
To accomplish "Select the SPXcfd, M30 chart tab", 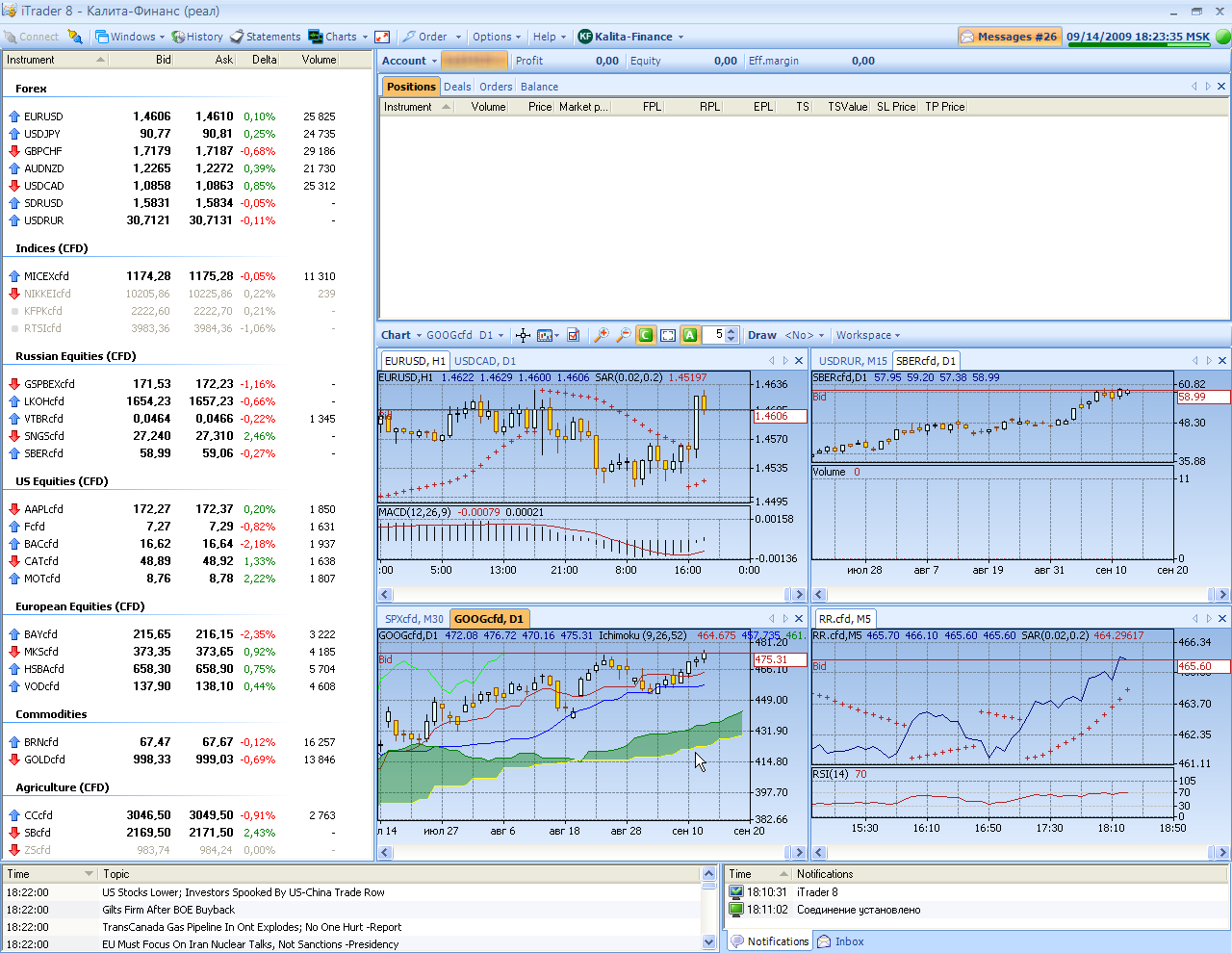I will coord(414,619).
